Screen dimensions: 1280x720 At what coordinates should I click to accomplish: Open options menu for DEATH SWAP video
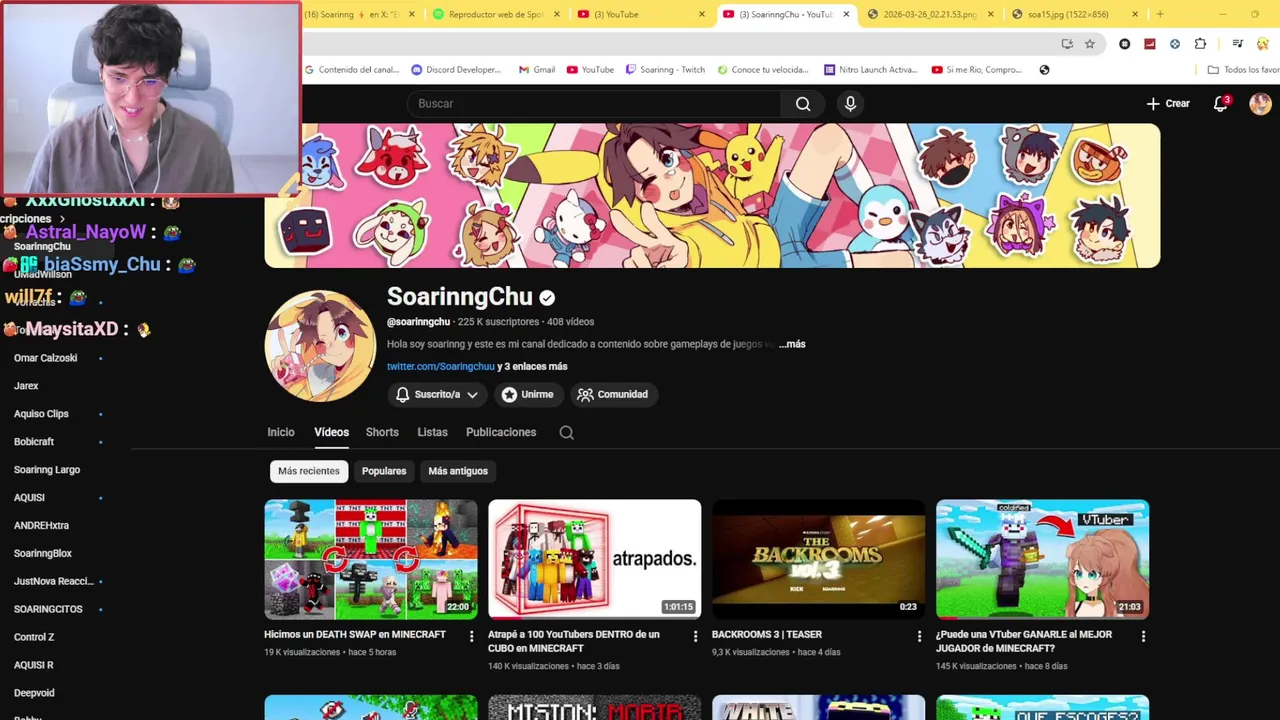coord(472,636)
